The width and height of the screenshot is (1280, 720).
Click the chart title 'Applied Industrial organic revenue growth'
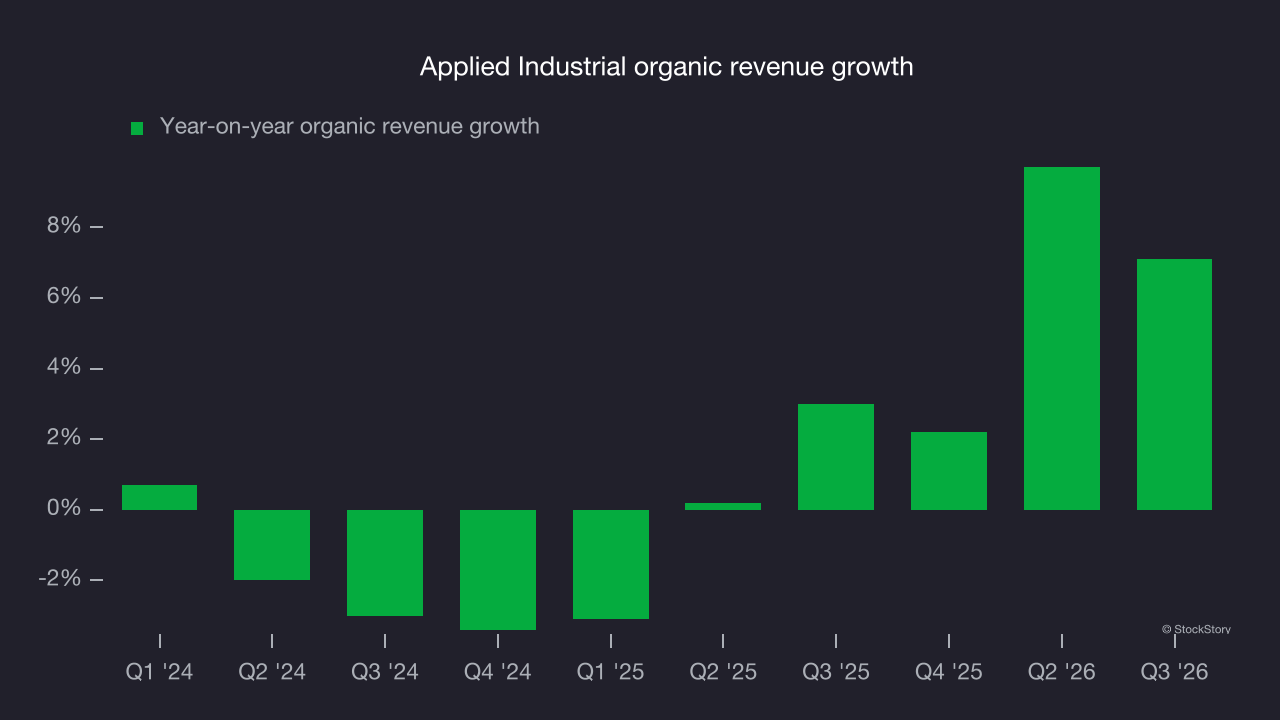click(666, 67)
